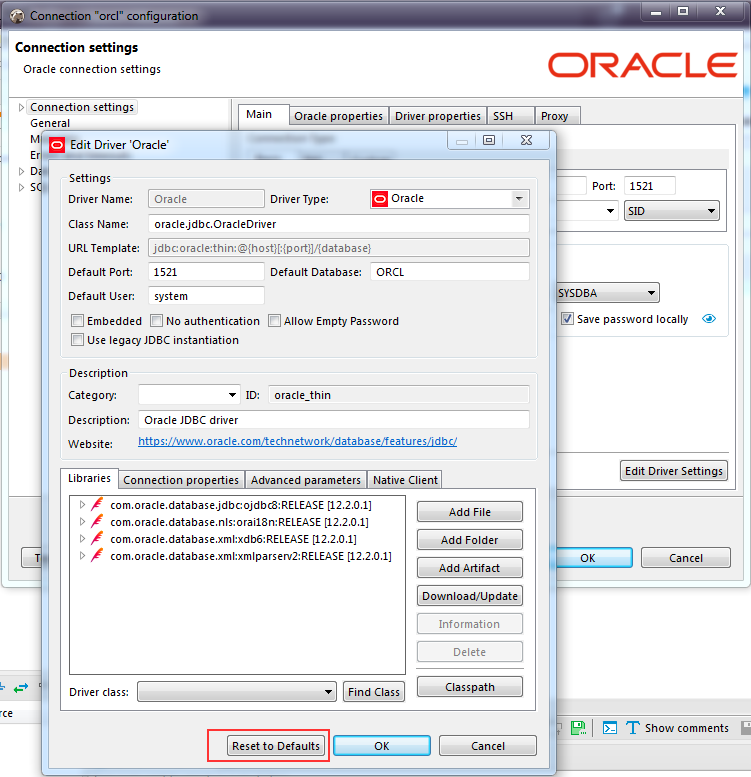Image resolution: width=751 pixels, height=777 pixels.
Task: Select the Main tab
Action: click(263, 114)
